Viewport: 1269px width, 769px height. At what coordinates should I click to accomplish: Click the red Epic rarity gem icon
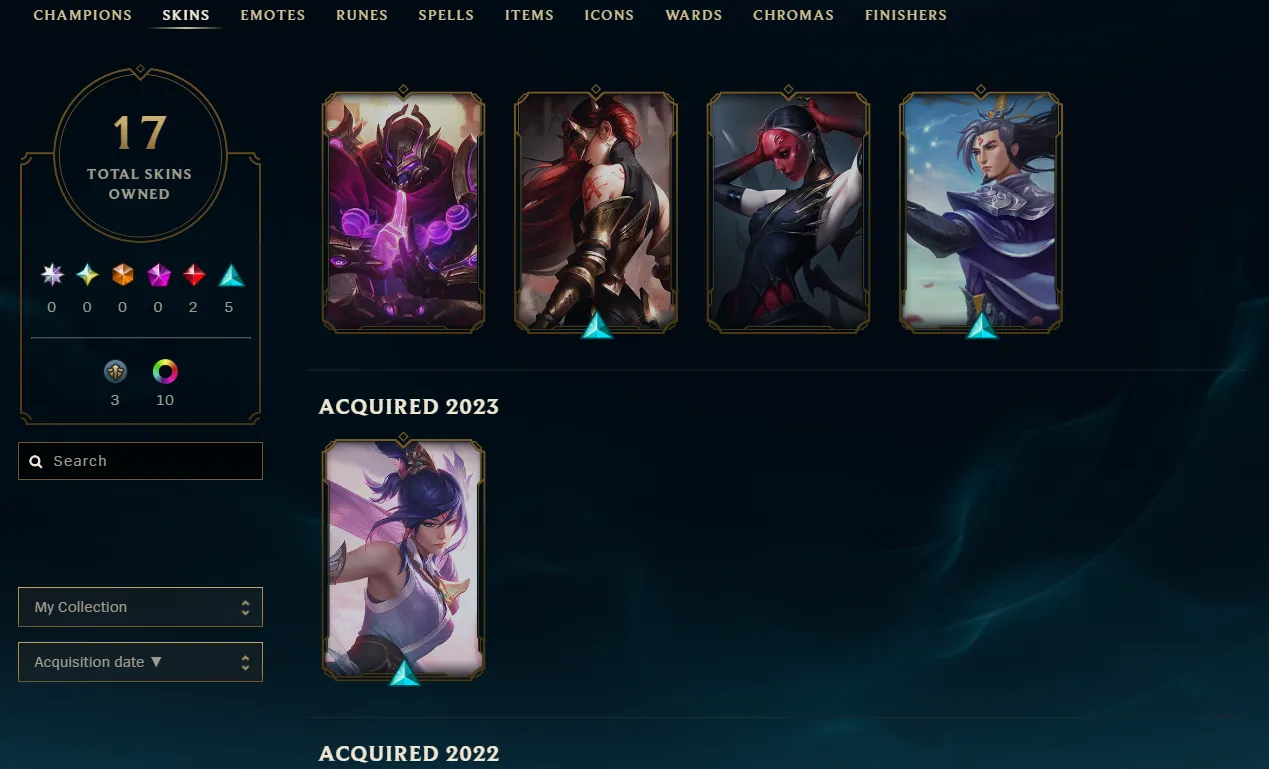coord(194,275)
